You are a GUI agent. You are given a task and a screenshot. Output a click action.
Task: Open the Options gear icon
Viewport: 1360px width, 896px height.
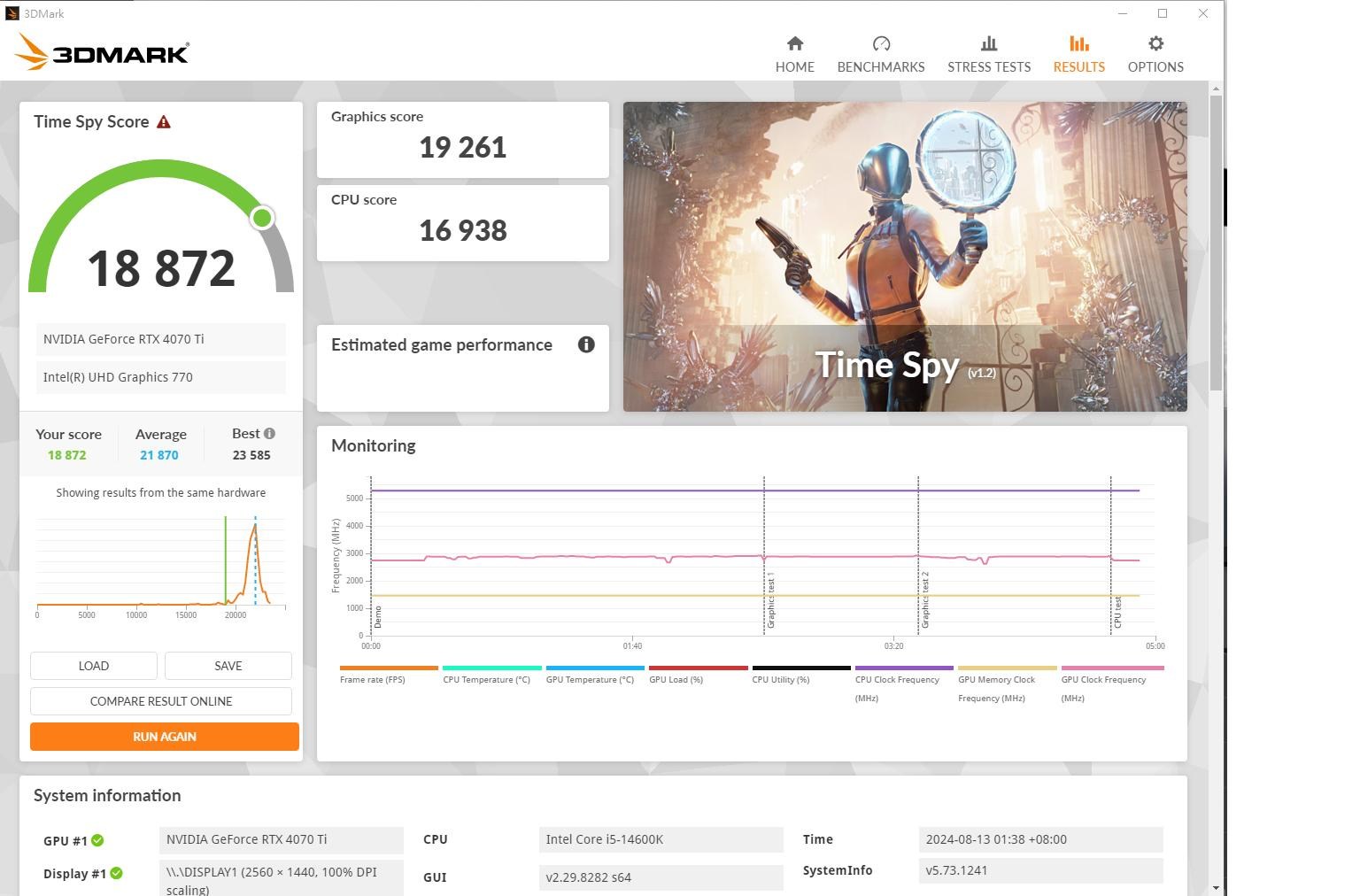[x=1155, y=43]
